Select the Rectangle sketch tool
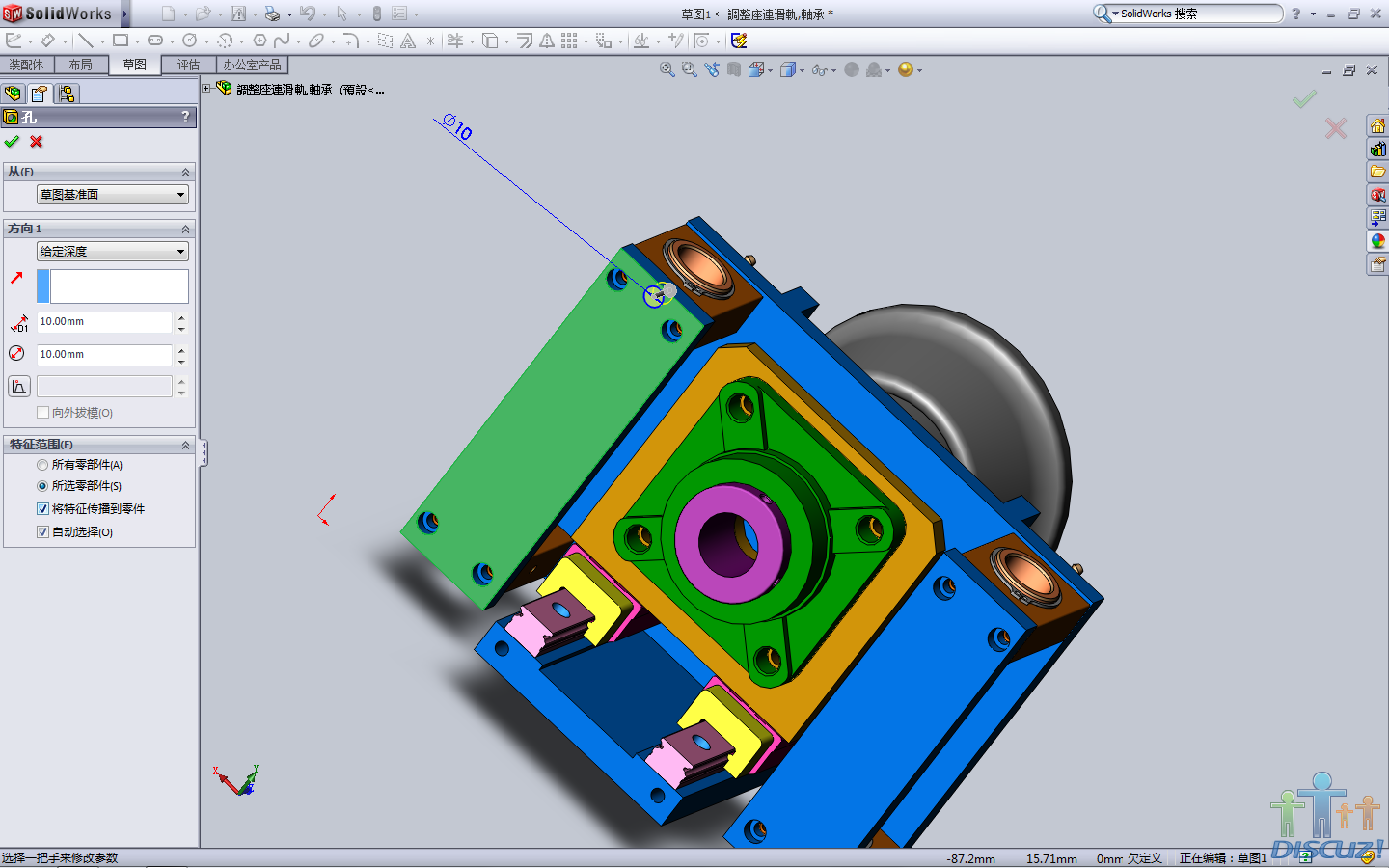This screenshot has width=1389, height=868. point(121,41)
